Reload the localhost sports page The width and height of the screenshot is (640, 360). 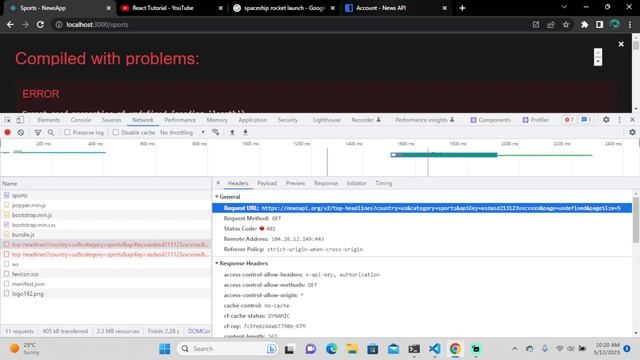tap(40, 24)
